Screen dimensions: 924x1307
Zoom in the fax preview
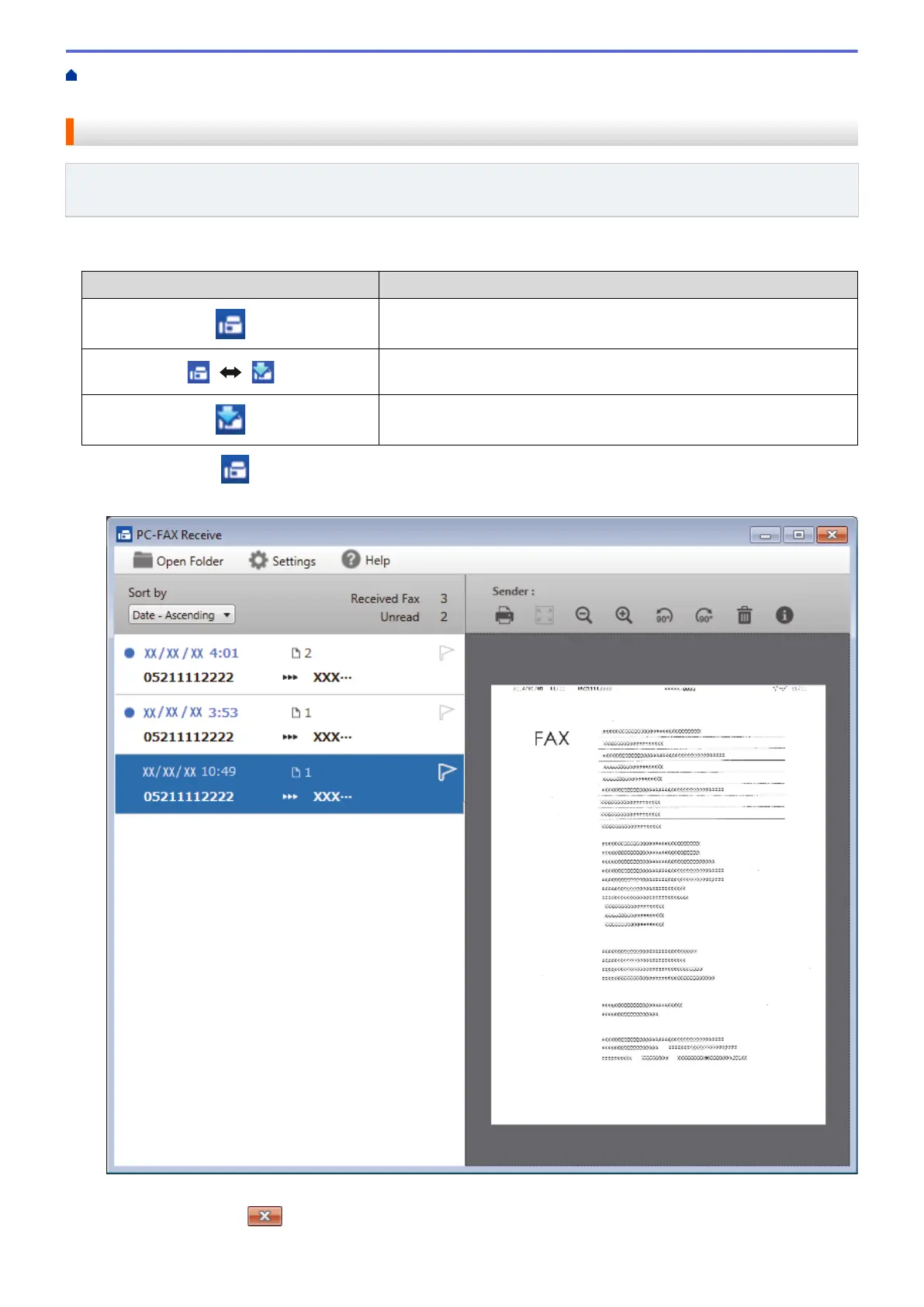[x=624, y=615]
